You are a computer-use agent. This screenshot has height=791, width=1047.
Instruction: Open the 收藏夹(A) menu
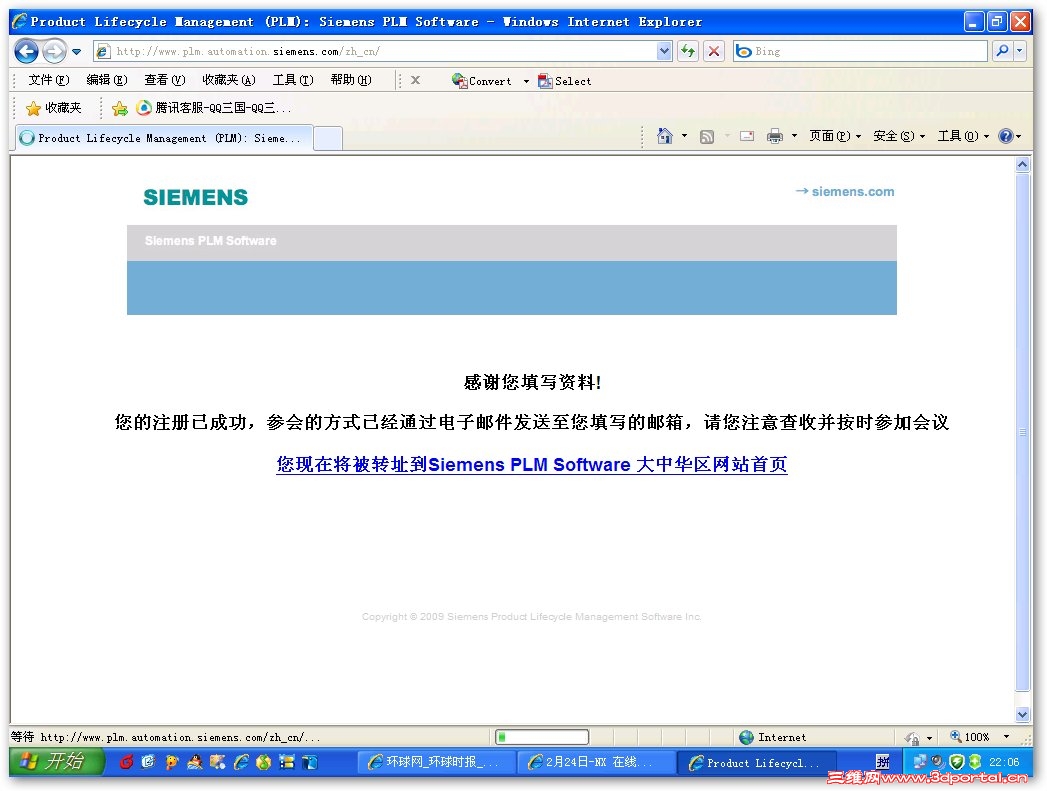click(x=229, y=80)
